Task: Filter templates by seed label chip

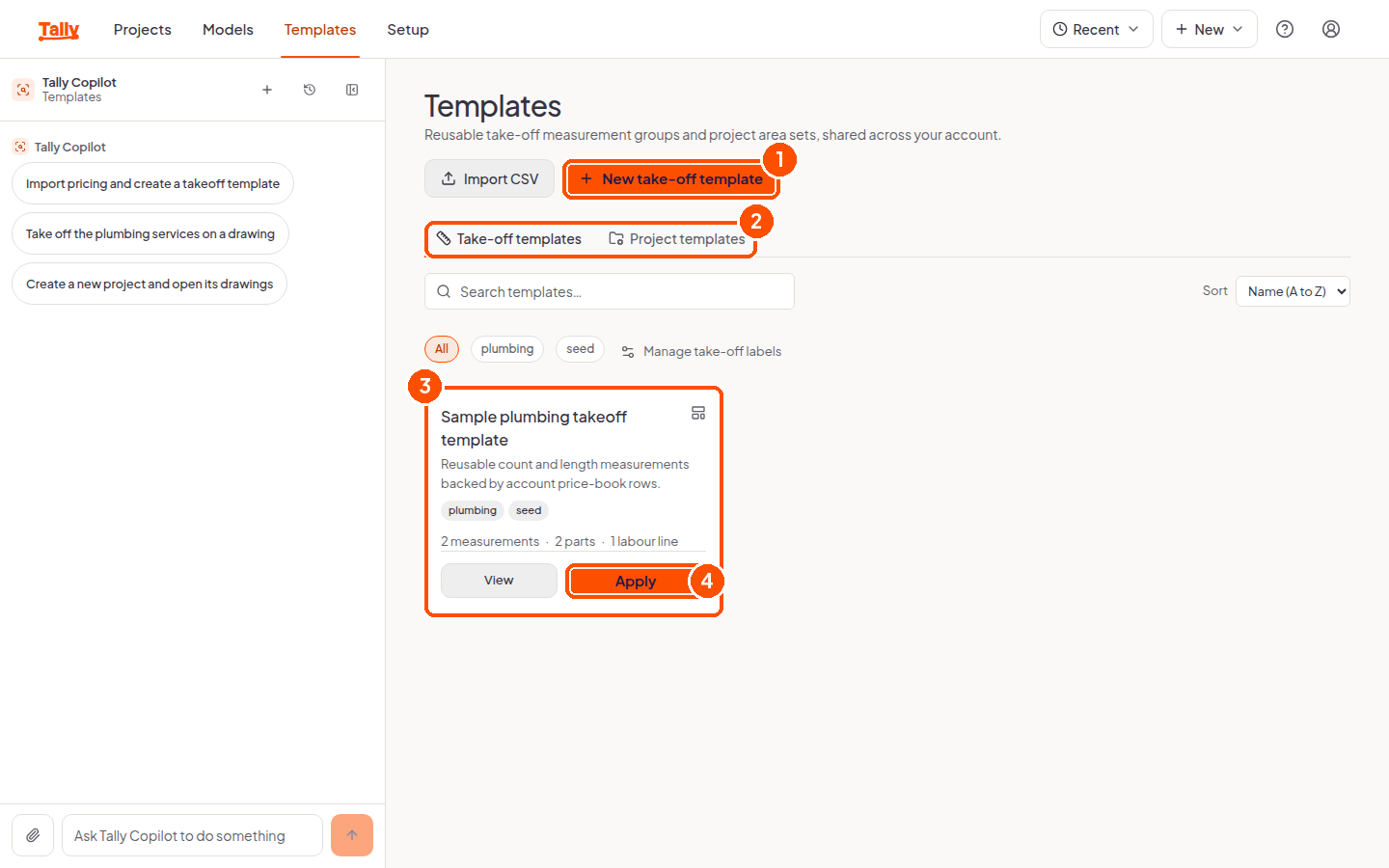Action: [581, 349]
